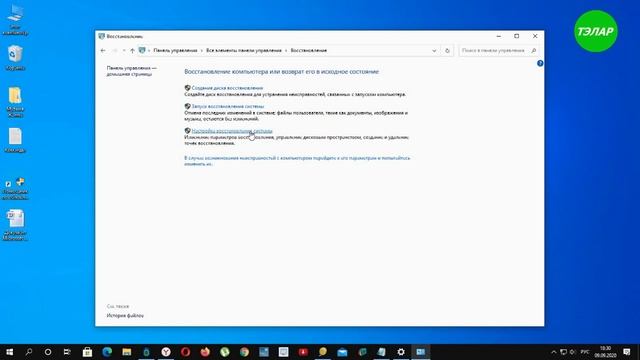640x360 pixels.
Task: Select the zipped folder desktop icon
Action: click(x=15, y=102)
